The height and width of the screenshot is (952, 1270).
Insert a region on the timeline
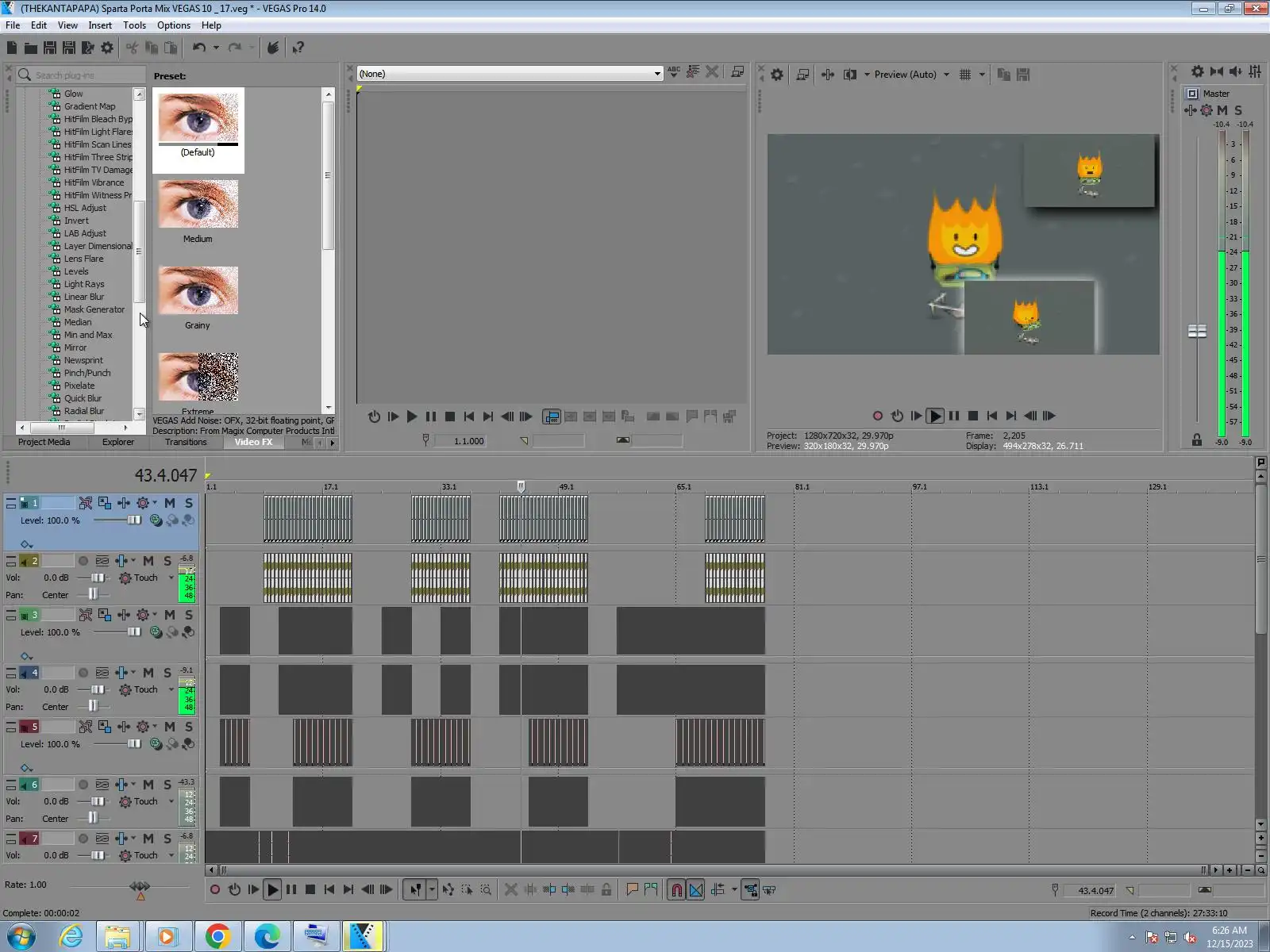coord(651,890)
